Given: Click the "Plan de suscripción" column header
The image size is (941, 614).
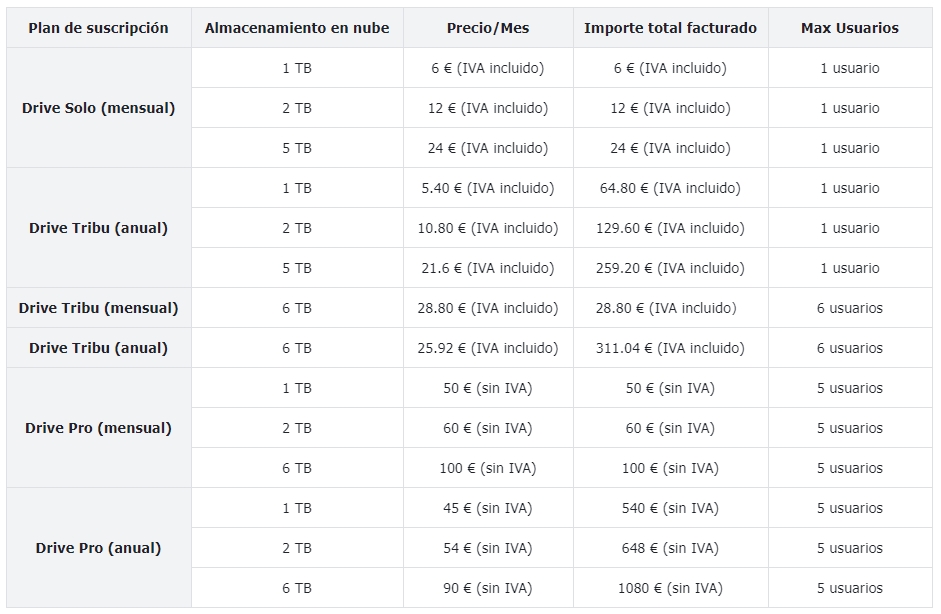Looking at the screenshot, I should (98, 28).
